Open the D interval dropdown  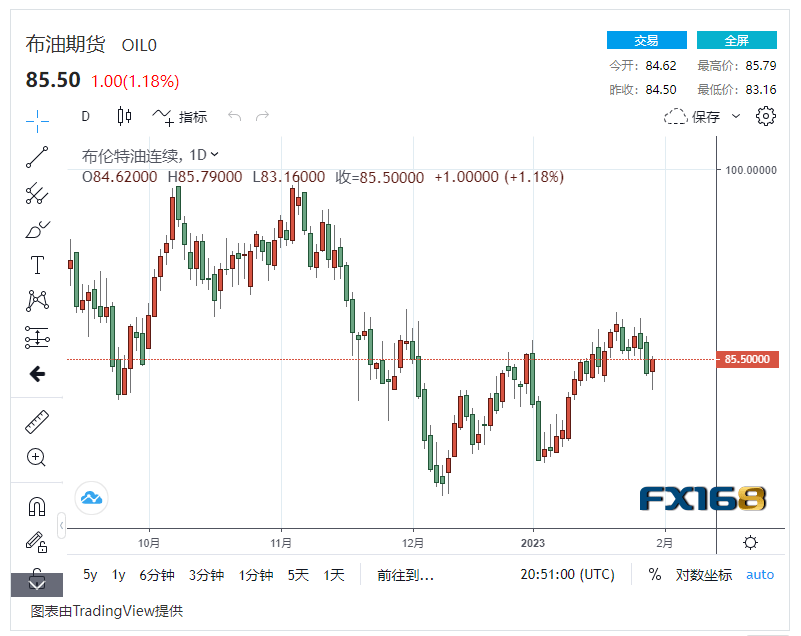(85, 116)
